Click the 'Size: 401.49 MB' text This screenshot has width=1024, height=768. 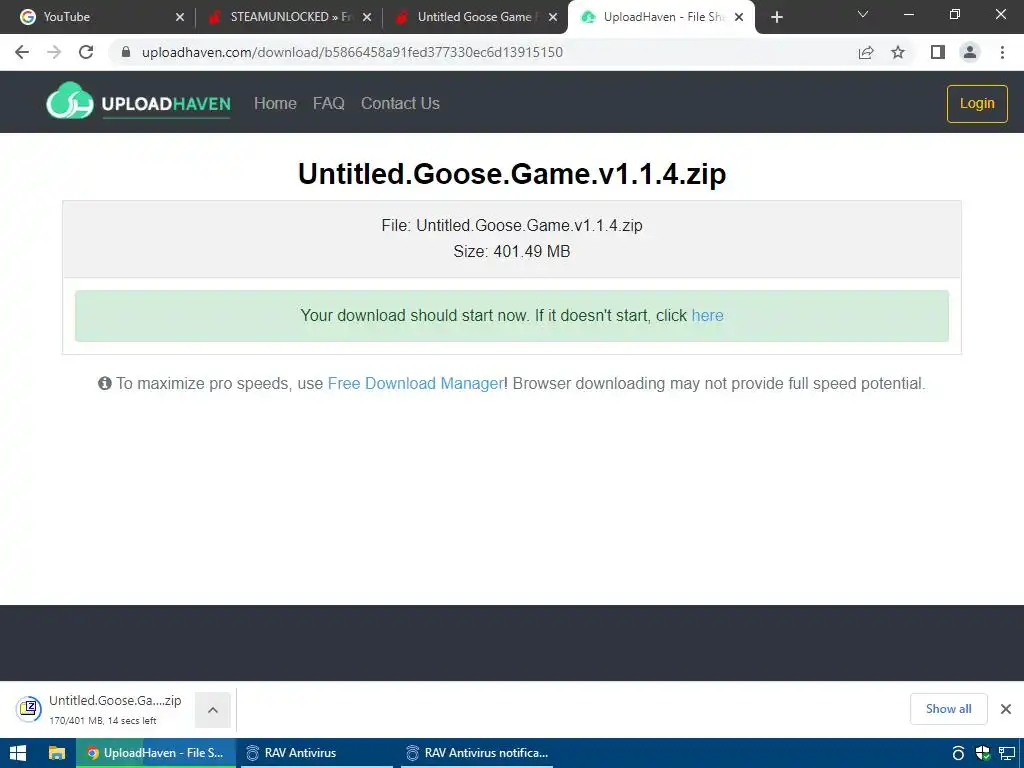[512, 251]
